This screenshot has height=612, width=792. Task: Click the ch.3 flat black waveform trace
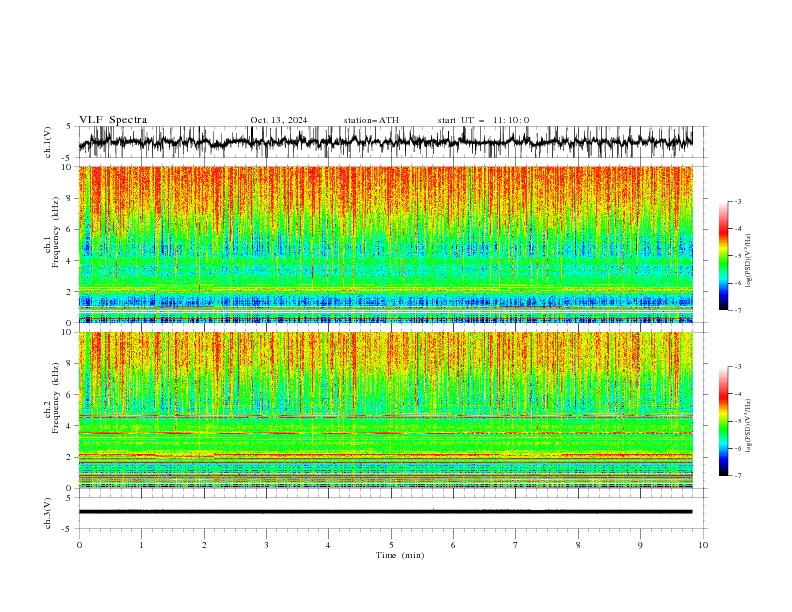[385, 512]
